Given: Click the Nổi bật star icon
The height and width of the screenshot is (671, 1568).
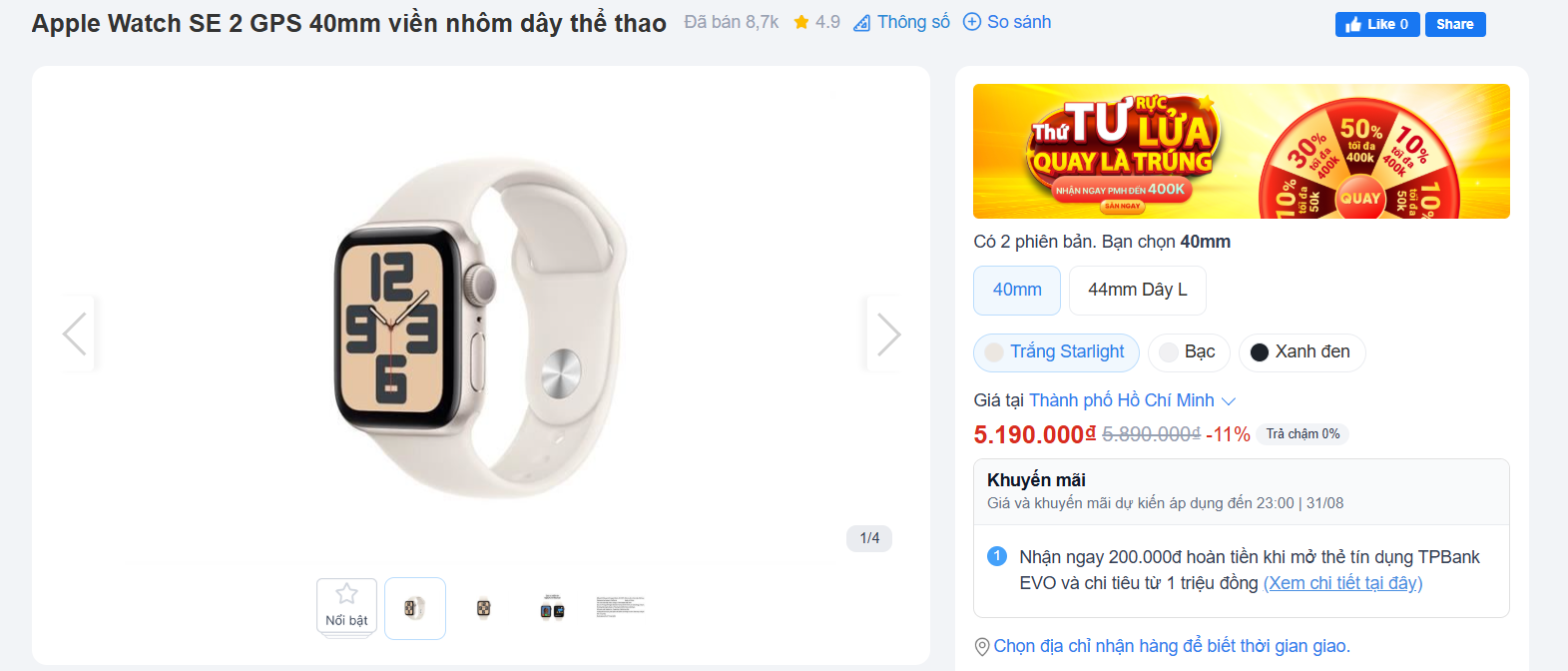Looking at the screenshot, I should (x=346, y=594).
